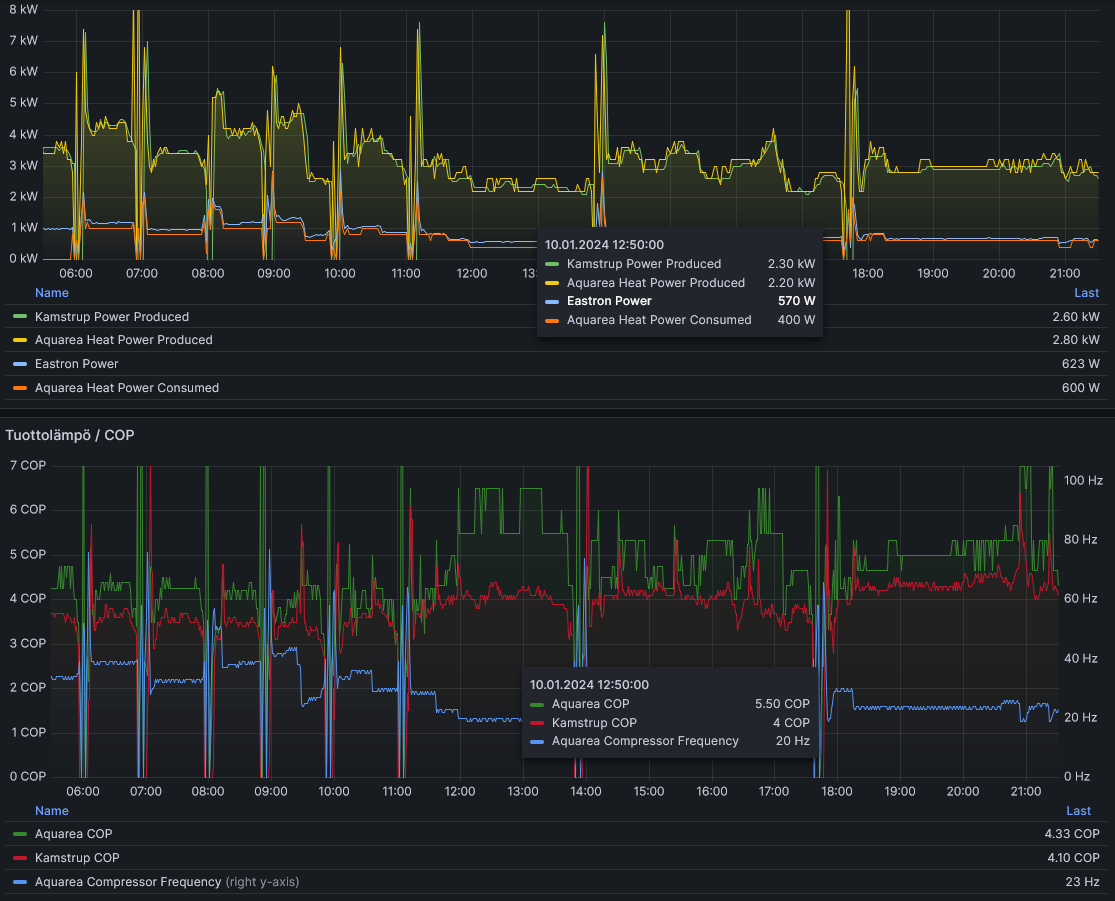Screen dimensions: 1115x901
Task: Toggle Kamstrup Power Produced series in legend
Action: point(111,317)
